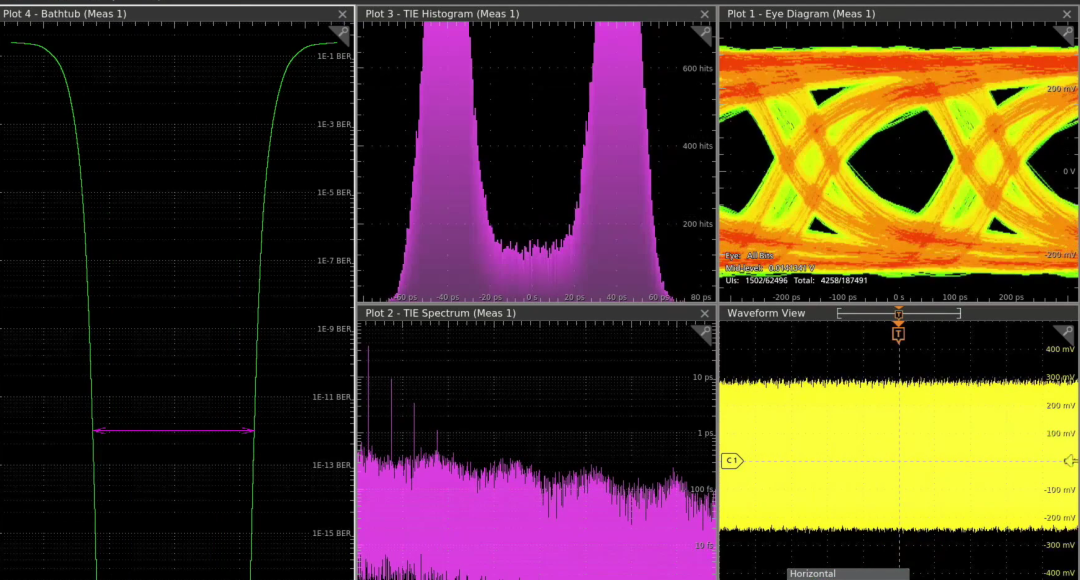1080x580 pixels.
Task: Click the UIs 1502/62496 readout
Action: point(756,280)
